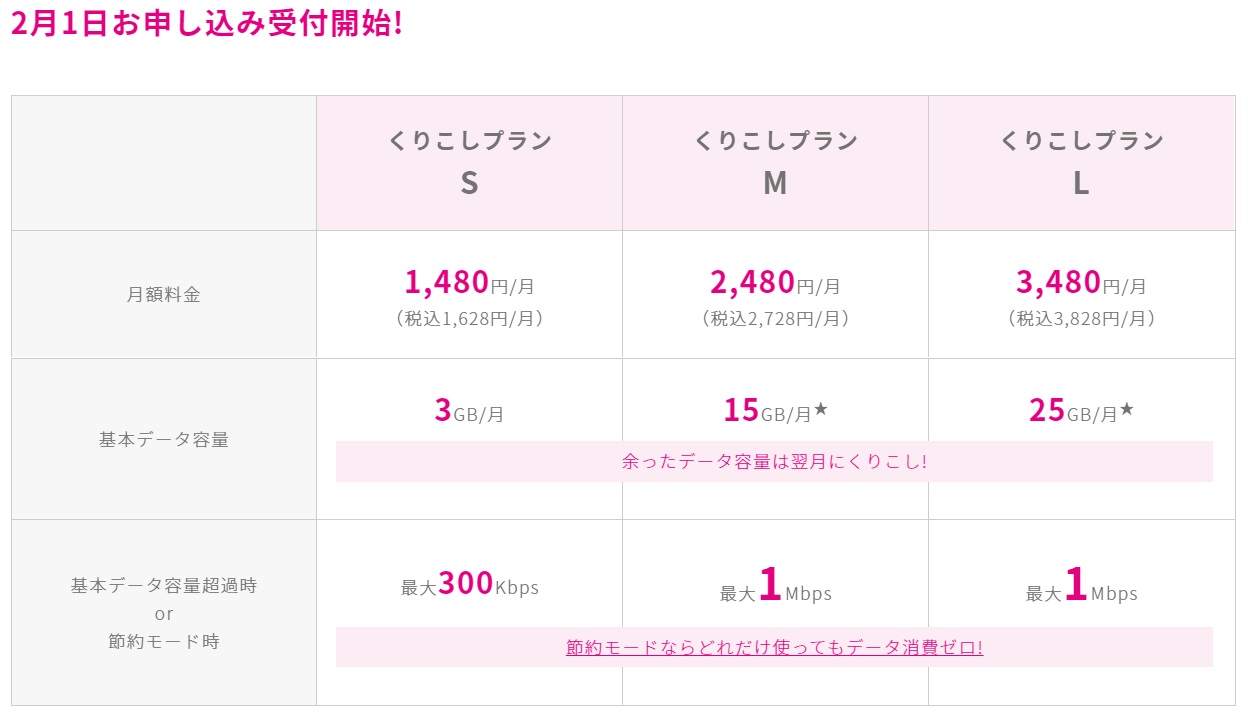Click the 基本データ容量 row label
The image size is (1249, 726).
point(164,439)
